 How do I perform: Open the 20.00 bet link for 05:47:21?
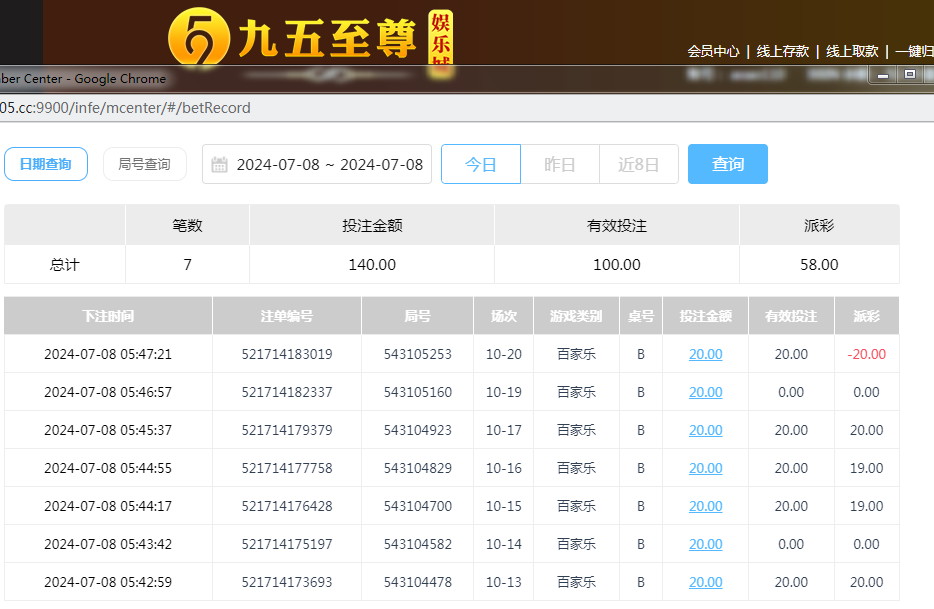pos(705,354)
